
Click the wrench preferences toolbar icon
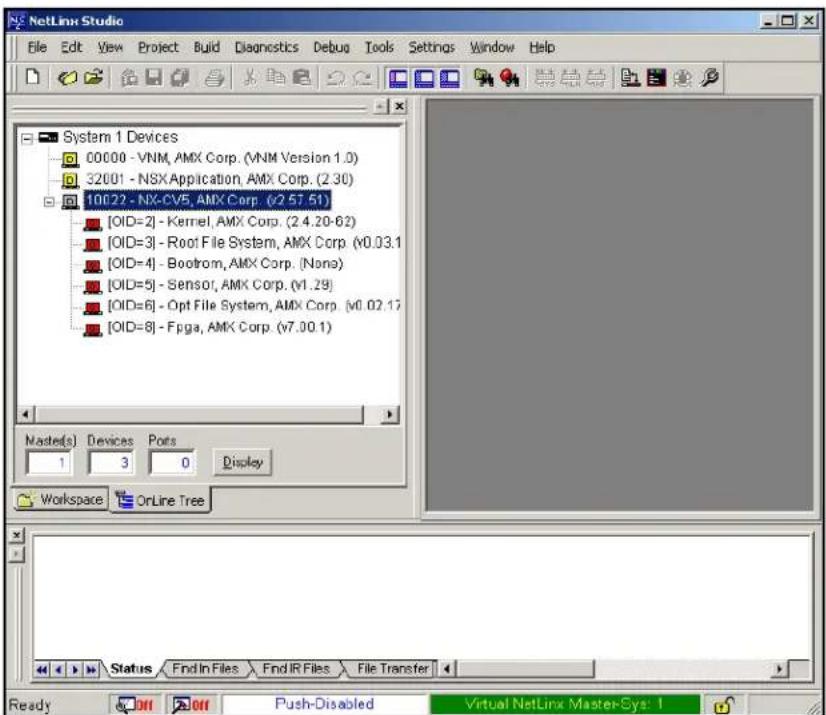click(x=709, y=78)
